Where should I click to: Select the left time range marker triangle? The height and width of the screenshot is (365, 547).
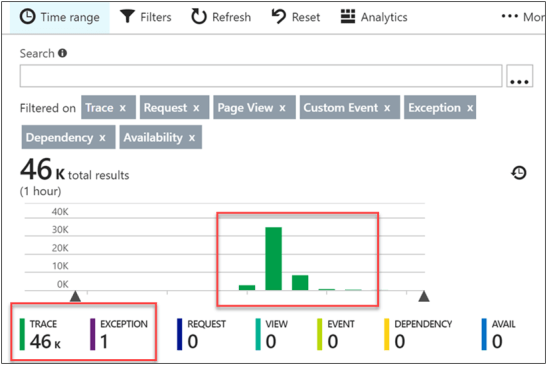[75, 296]
